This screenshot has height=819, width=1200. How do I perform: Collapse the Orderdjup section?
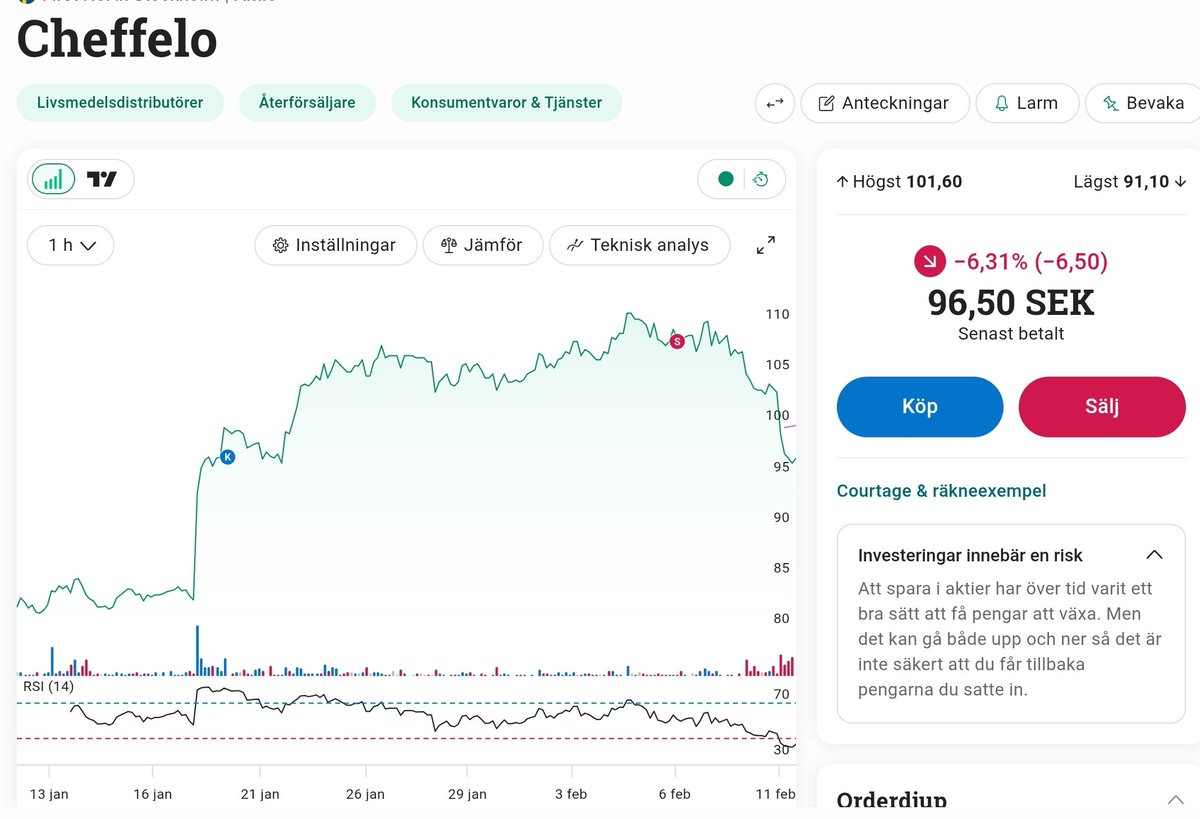point(1175,799)
